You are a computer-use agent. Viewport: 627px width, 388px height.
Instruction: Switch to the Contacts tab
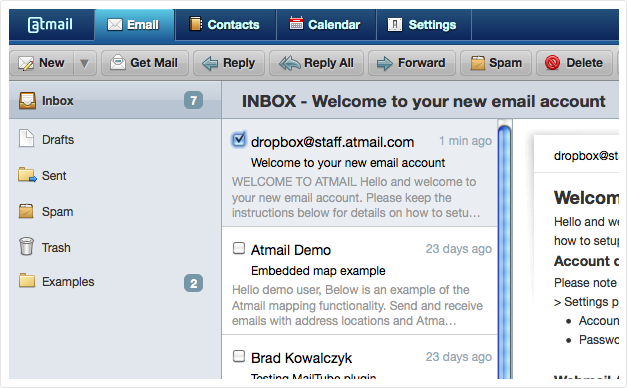point(225,25)
